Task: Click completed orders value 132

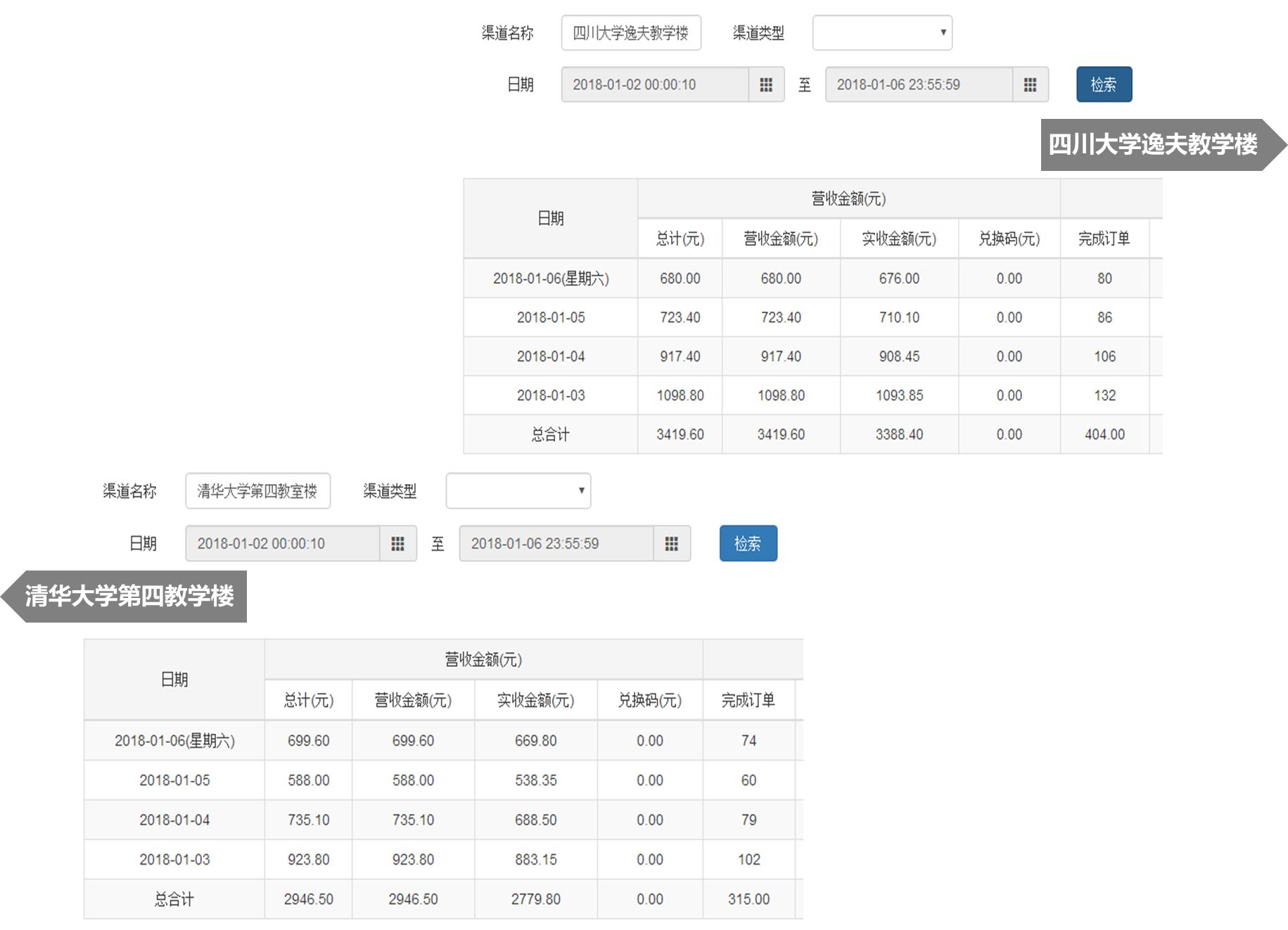Action: pyautogui.click(x=1104, y=395)
